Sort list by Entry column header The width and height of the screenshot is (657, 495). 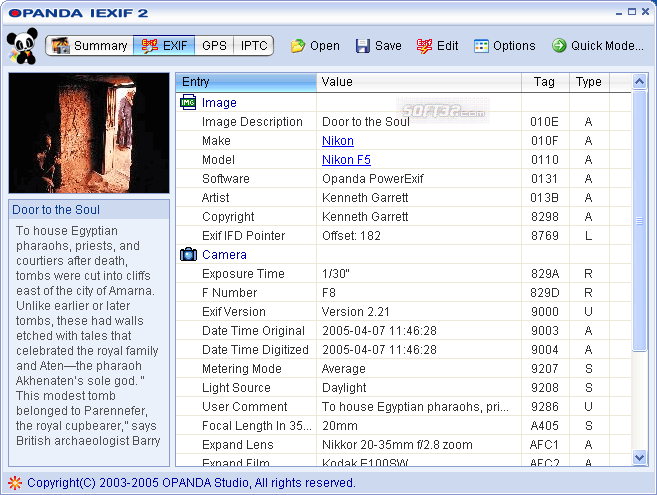[x=246, y=82]
